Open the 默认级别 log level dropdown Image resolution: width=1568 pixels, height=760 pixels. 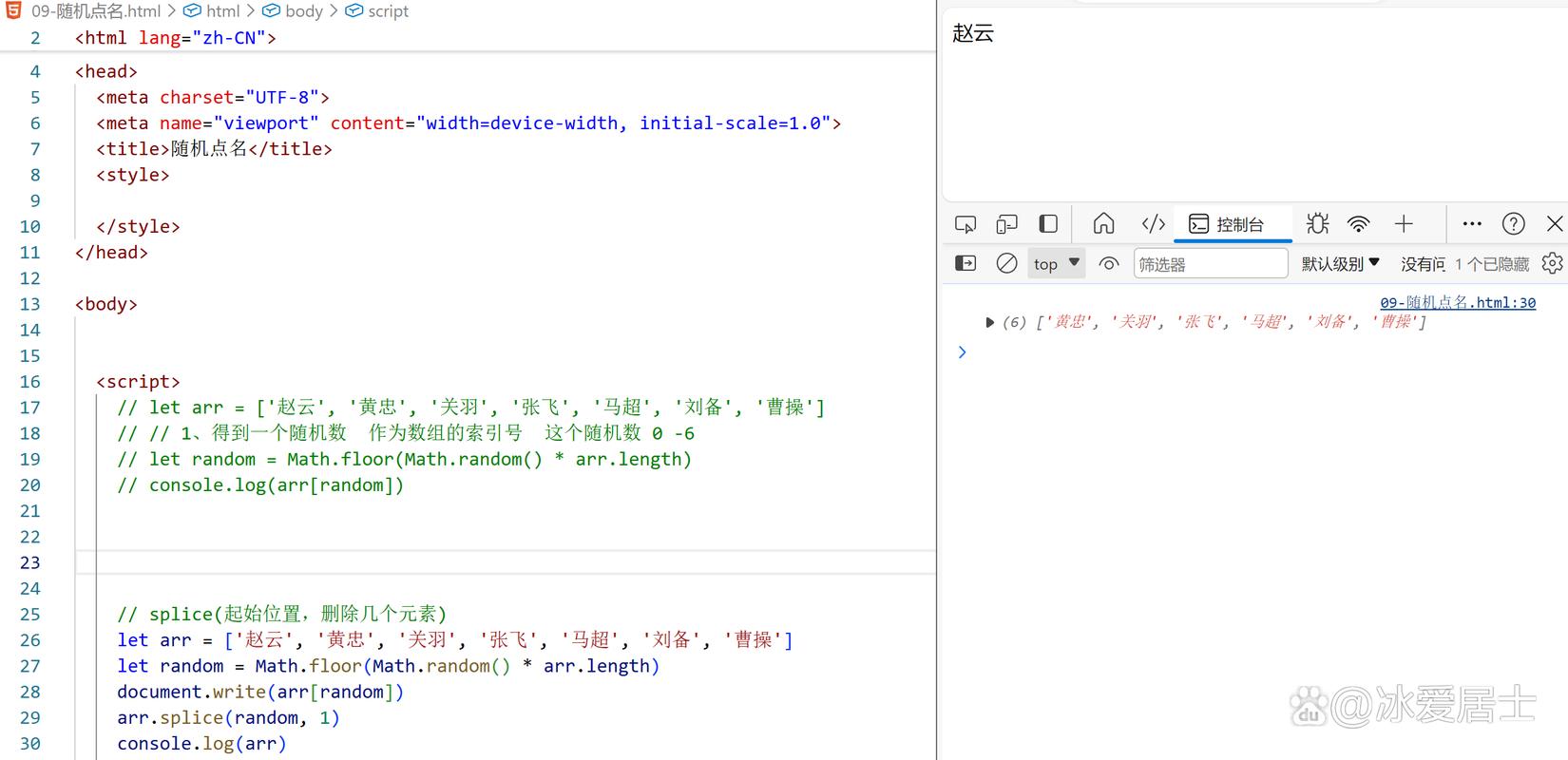click(1340, 264)
